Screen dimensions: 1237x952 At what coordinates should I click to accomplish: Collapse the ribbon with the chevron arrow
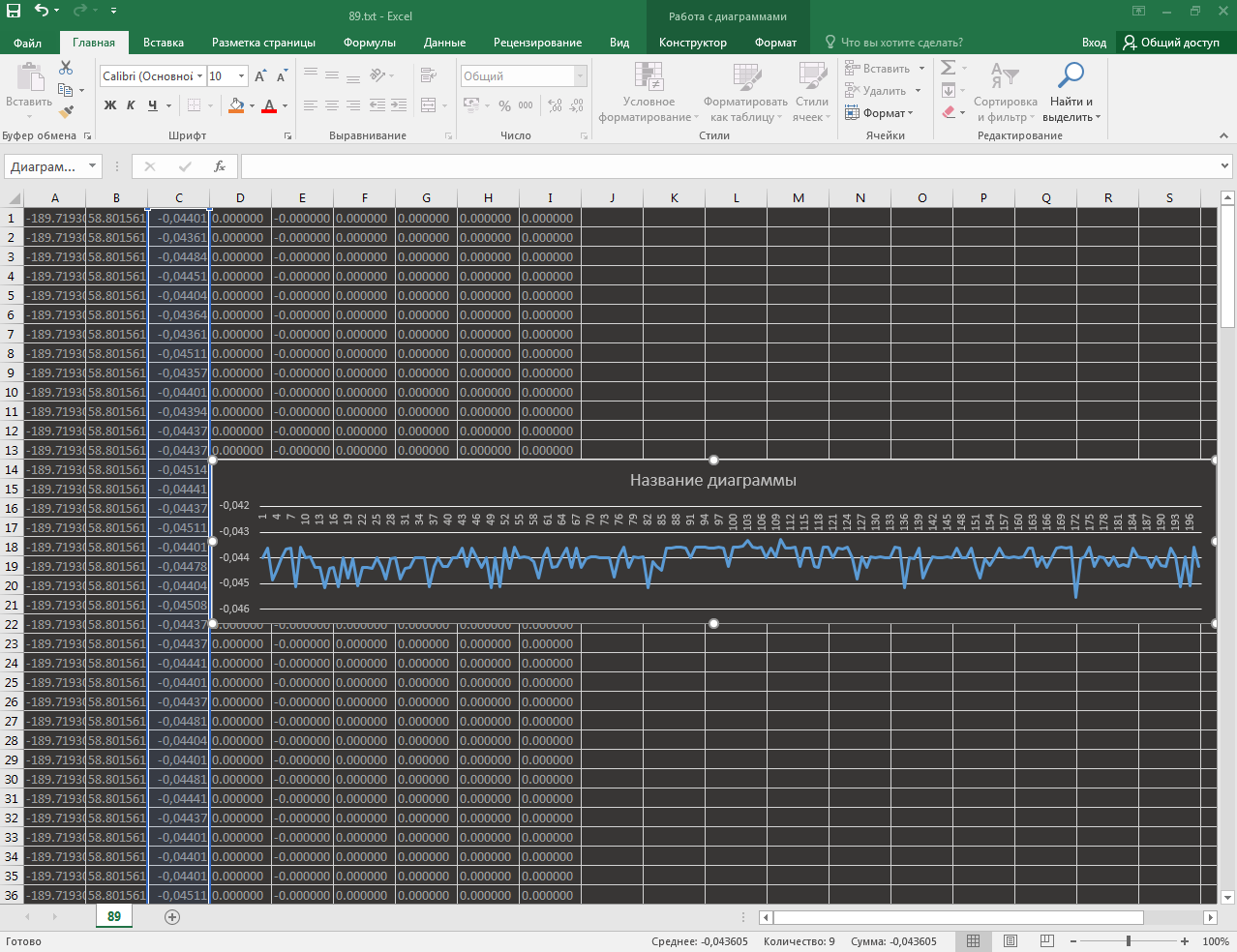[x=1223, y=136]
